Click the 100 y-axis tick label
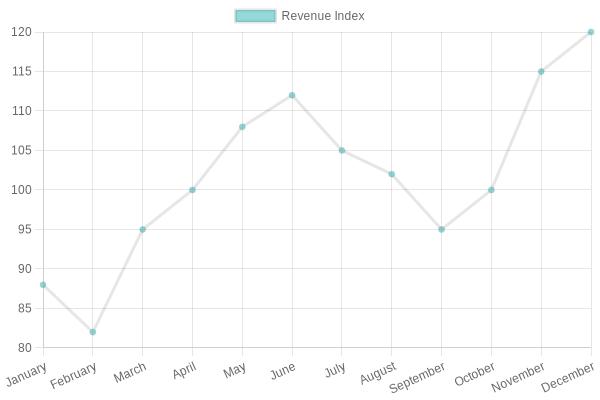This screenshot has height=400, width=600. pyautogui.click(x=21, y=190)
